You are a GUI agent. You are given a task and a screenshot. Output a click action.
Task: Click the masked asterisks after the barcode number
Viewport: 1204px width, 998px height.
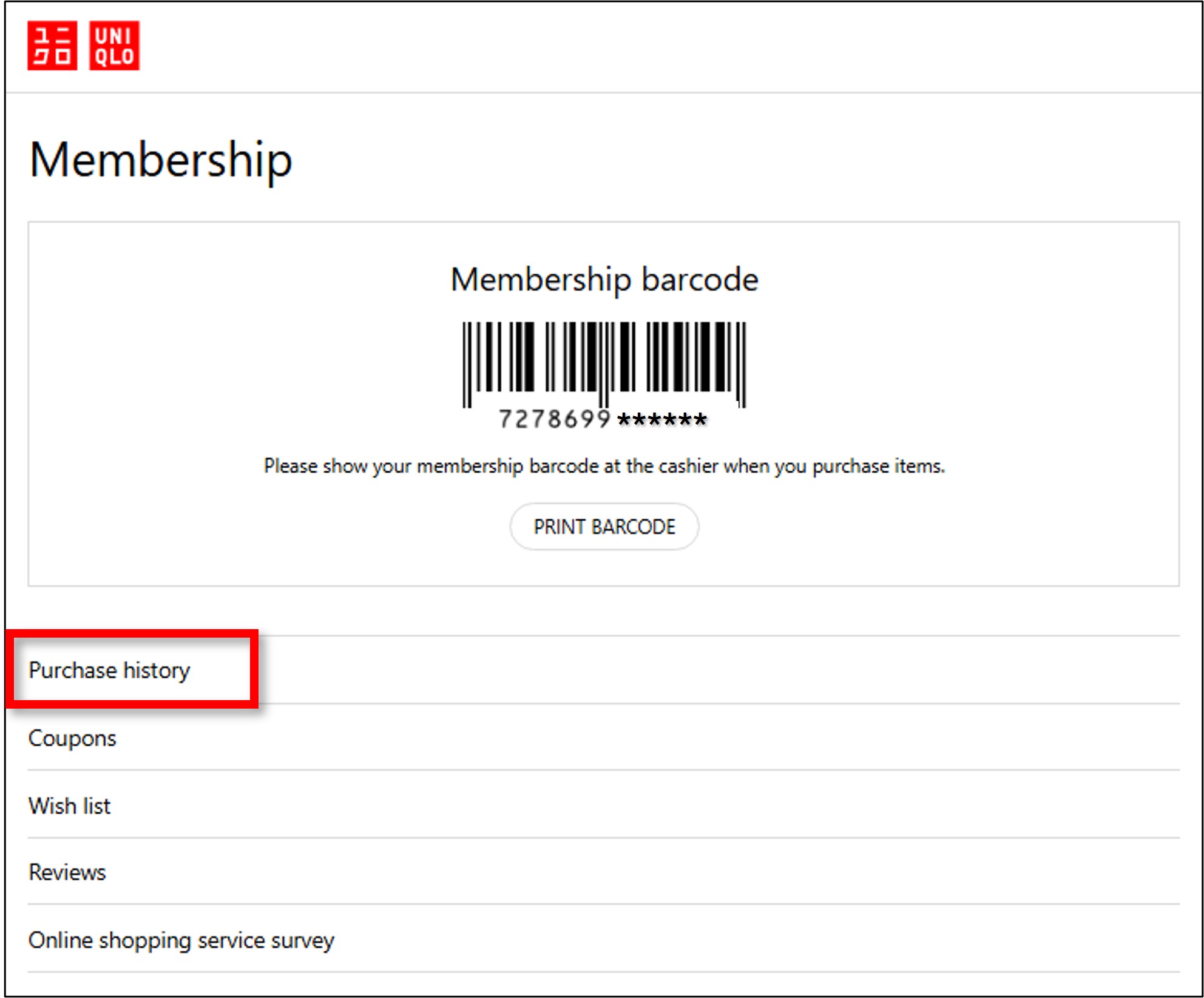[x=661, y=419]
